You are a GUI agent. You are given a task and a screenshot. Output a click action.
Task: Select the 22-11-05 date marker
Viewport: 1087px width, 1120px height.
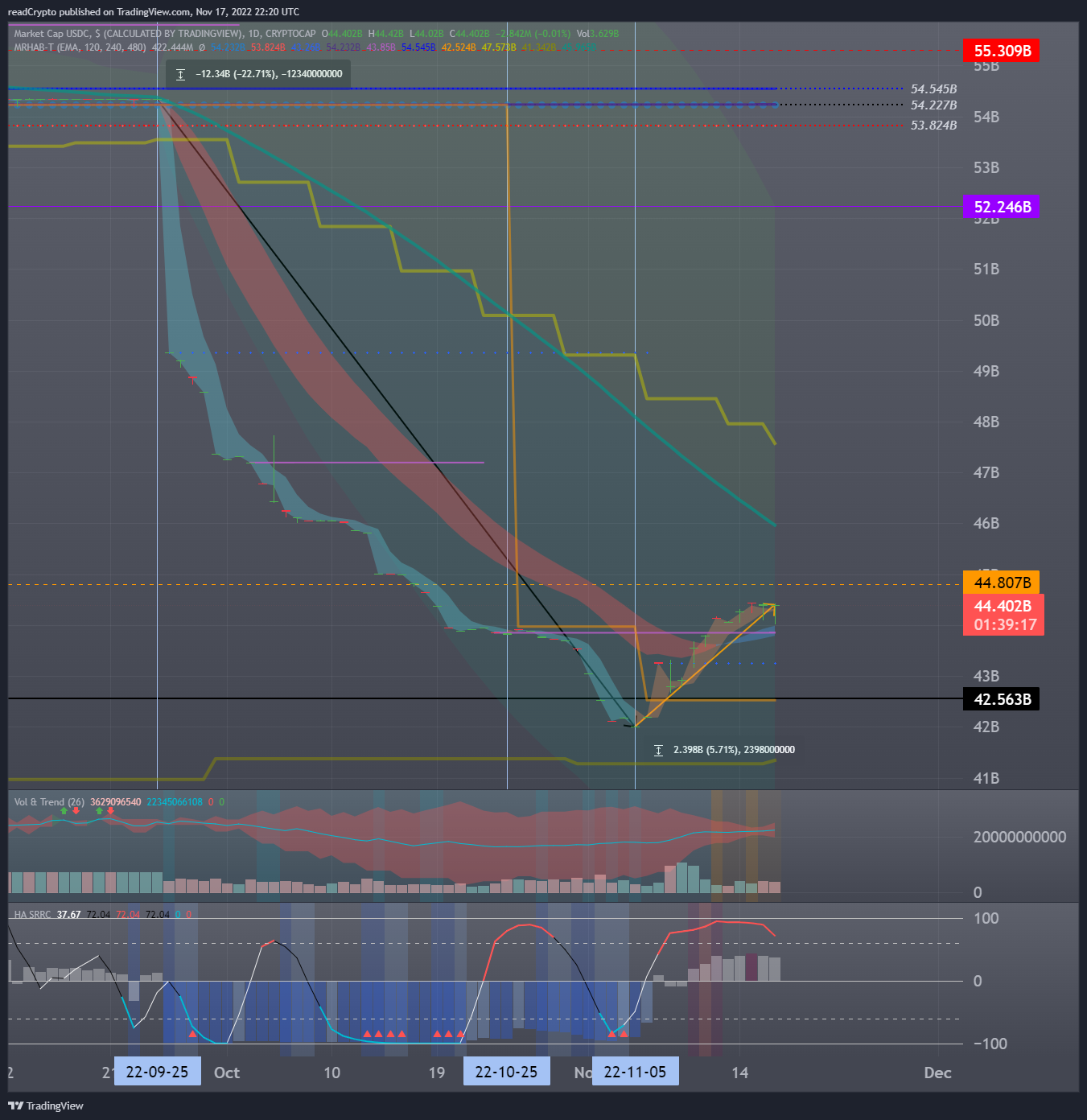635,1072
